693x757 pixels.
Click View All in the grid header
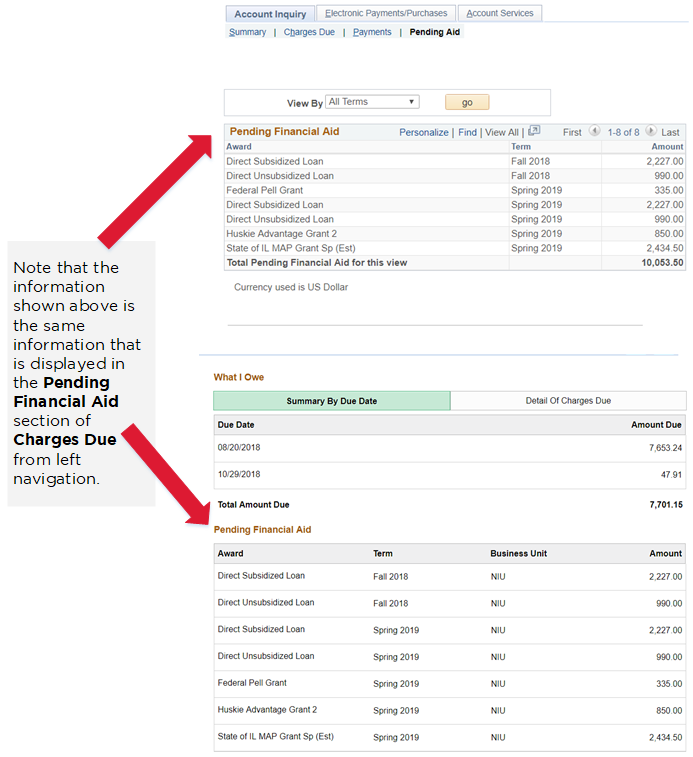click(x=502, y=132)
